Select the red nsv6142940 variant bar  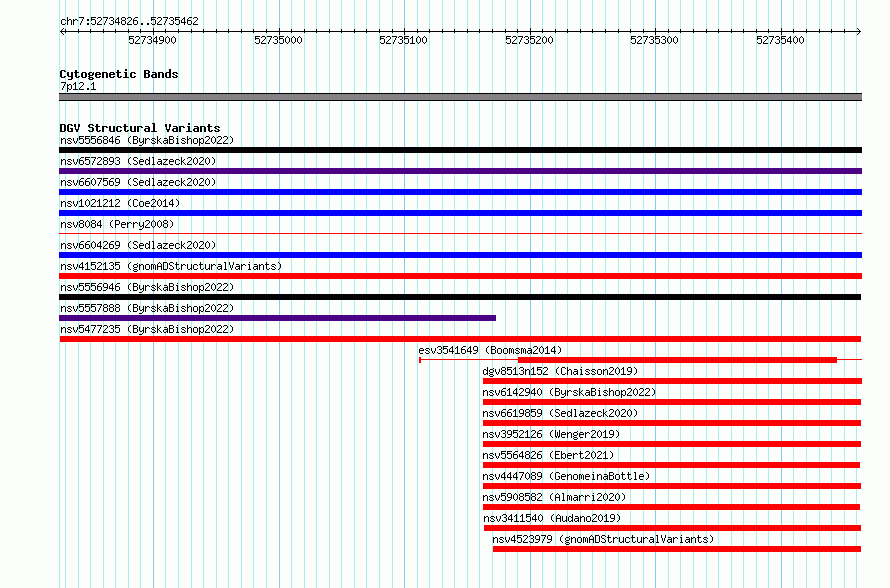click(671, 402)
